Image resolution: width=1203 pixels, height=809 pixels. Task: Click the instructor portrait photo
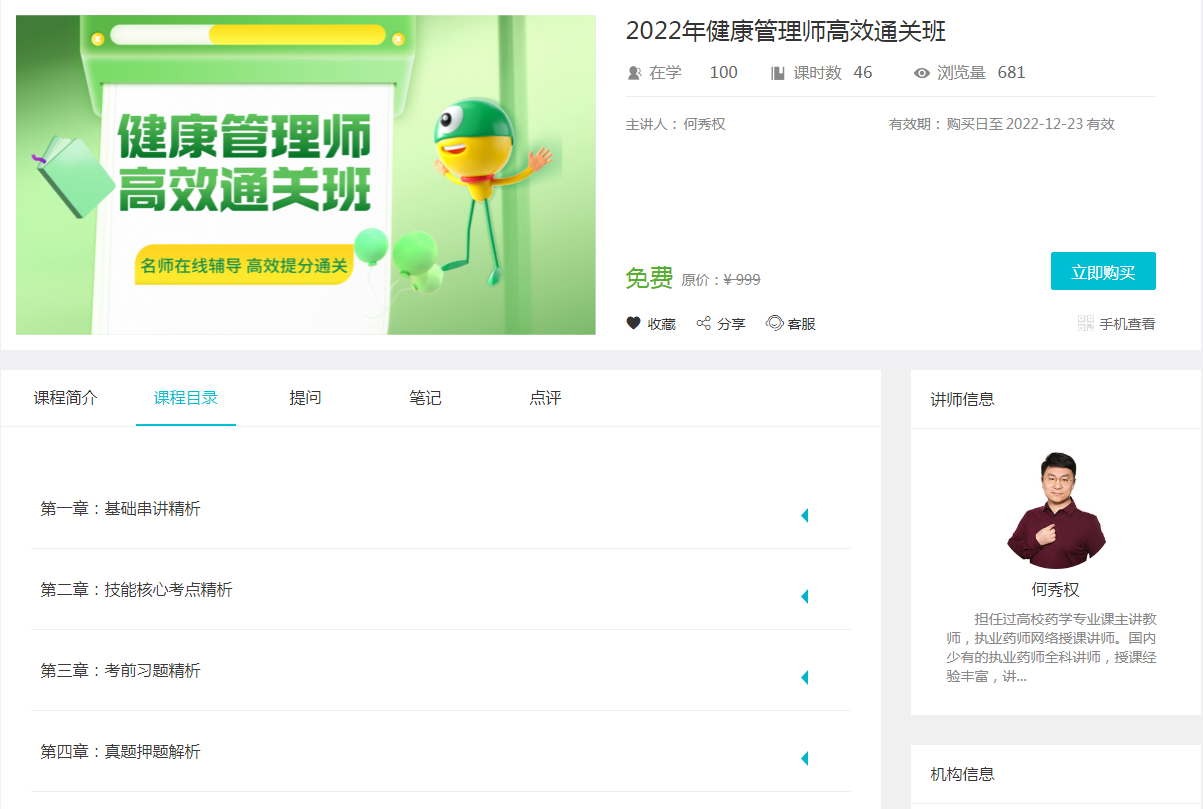coord(1055,510)
